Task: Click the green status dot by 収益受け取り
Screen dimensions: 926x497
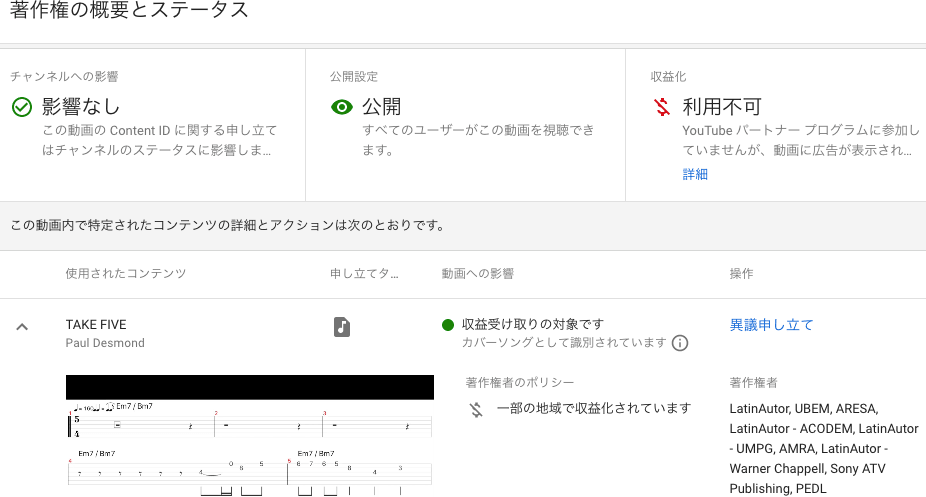Action: pos(448,325)
